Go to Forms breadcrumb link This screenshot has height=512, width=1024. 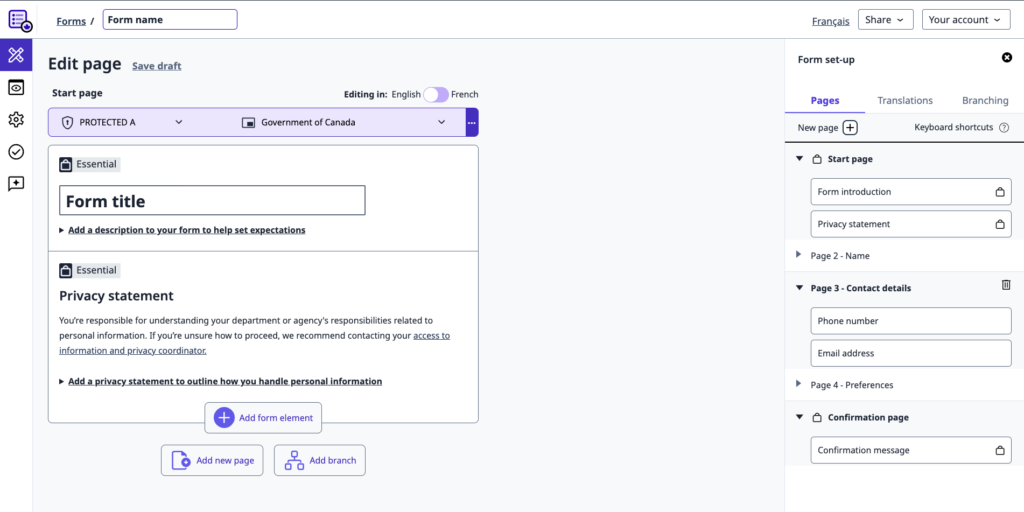[71, 21]
